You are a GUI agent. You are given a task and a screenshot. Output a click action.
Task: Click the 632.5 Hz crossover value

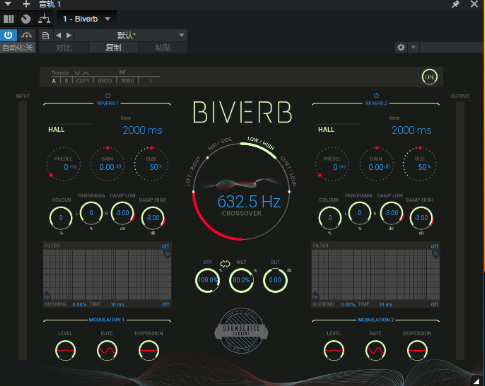(249, 201)
